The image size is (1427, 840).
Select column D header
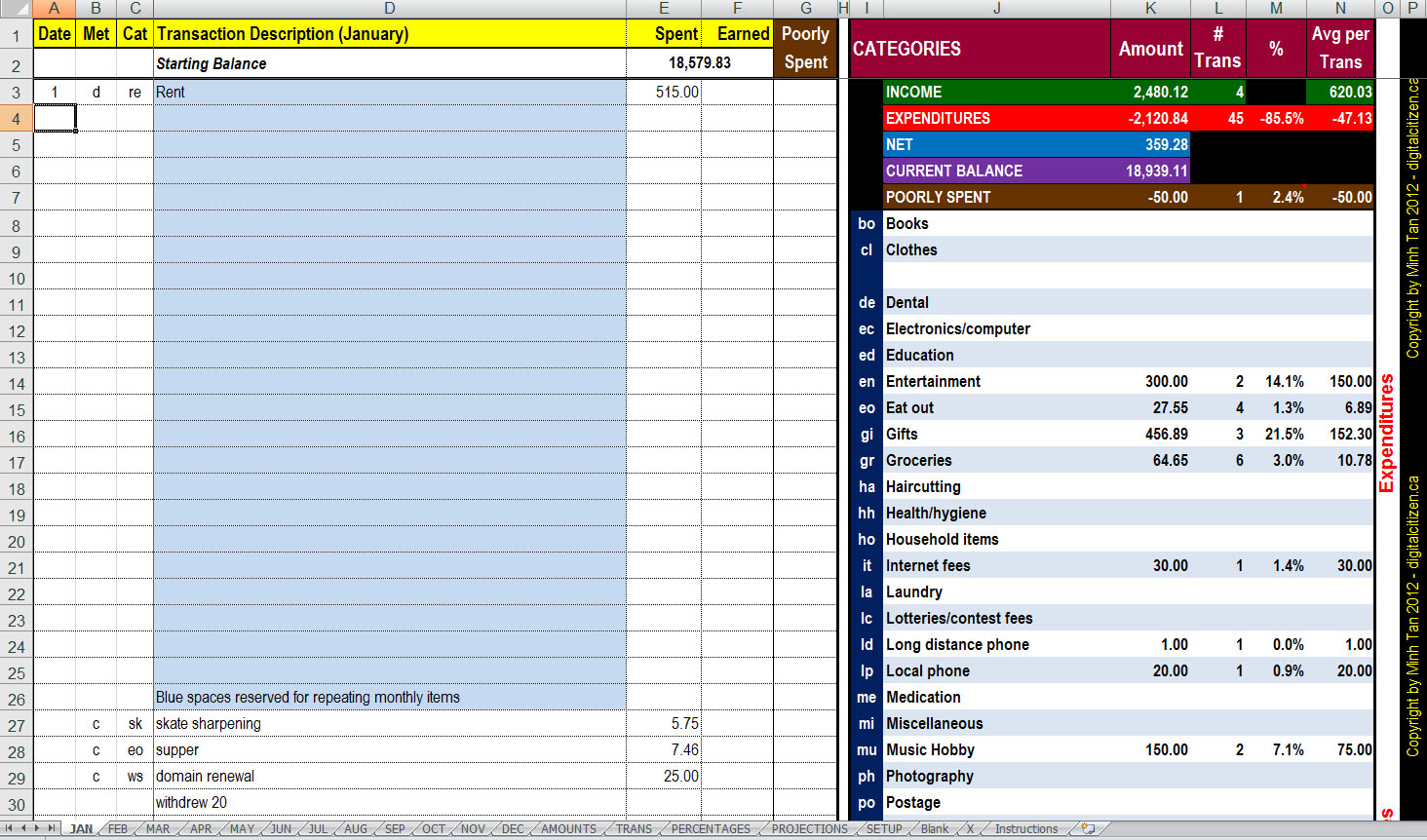tap(389, 9)
